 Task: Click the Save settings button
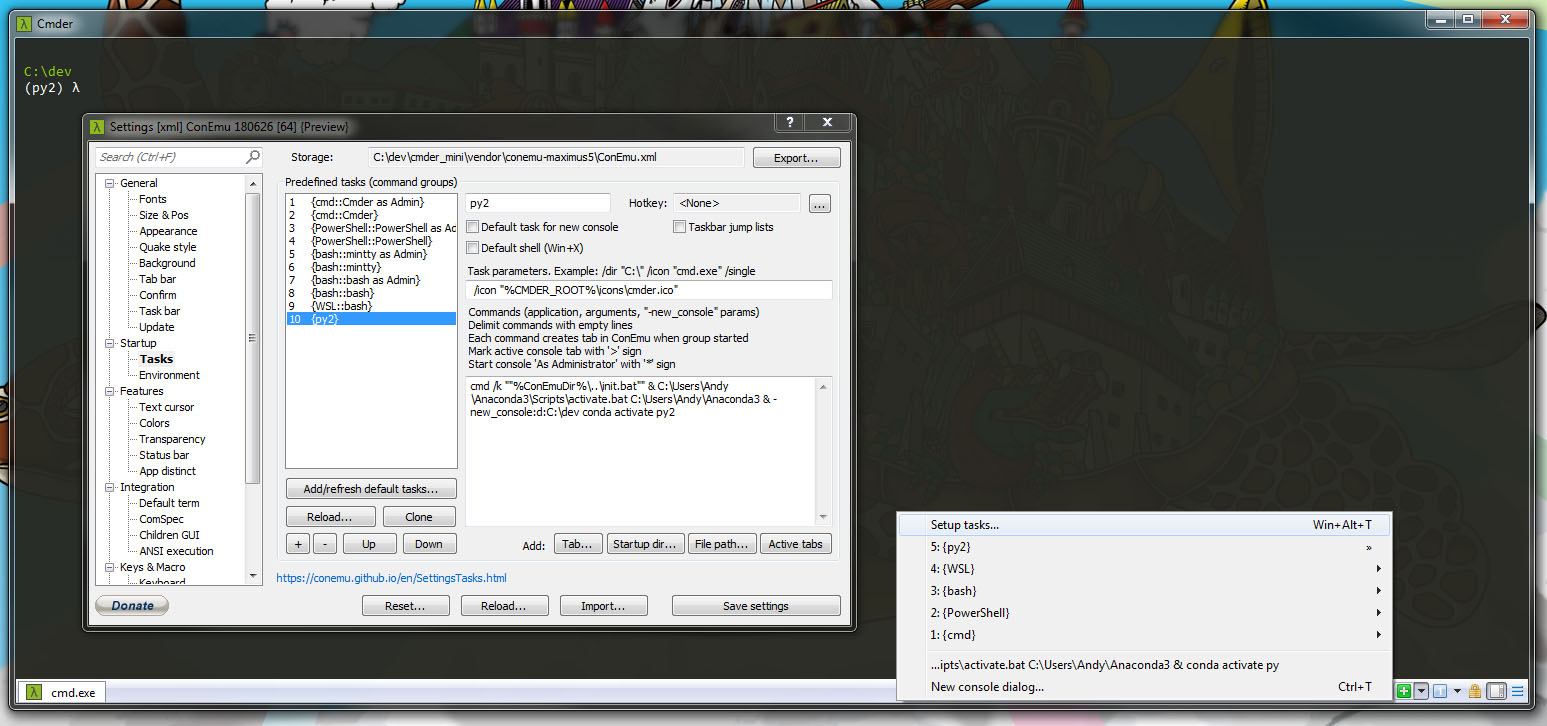[756, 606]
